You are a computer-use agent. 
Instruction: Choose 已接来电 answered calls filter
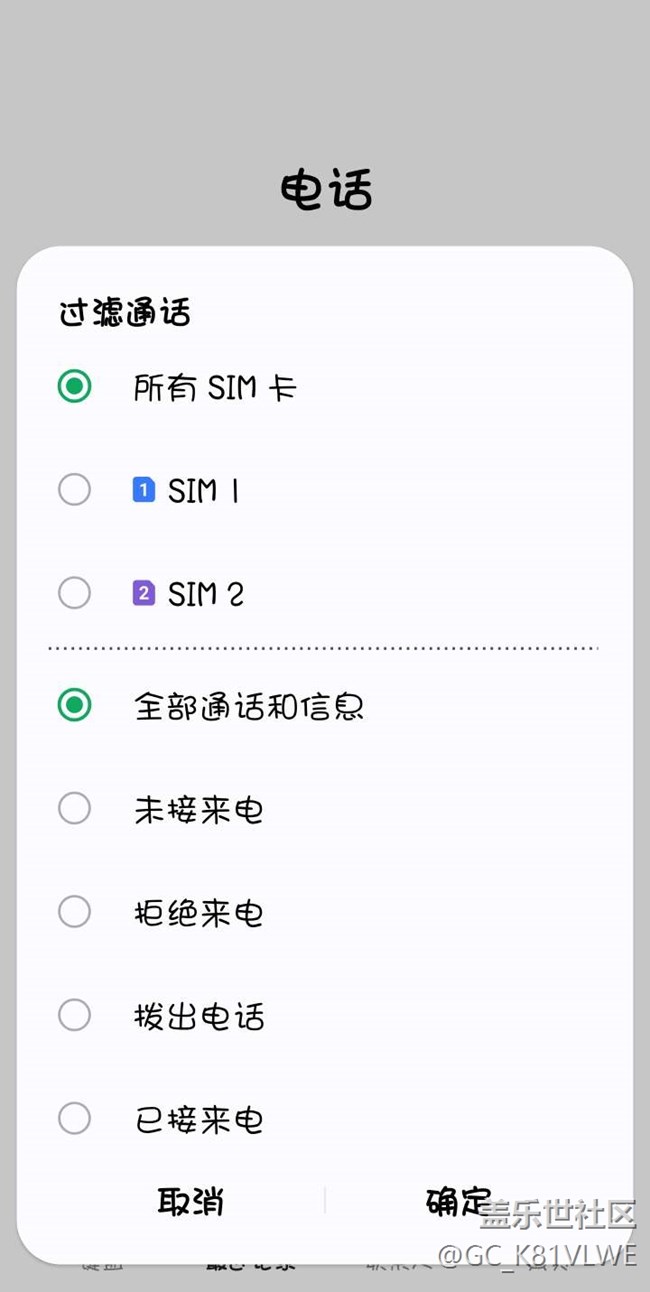coord(75,1119)
